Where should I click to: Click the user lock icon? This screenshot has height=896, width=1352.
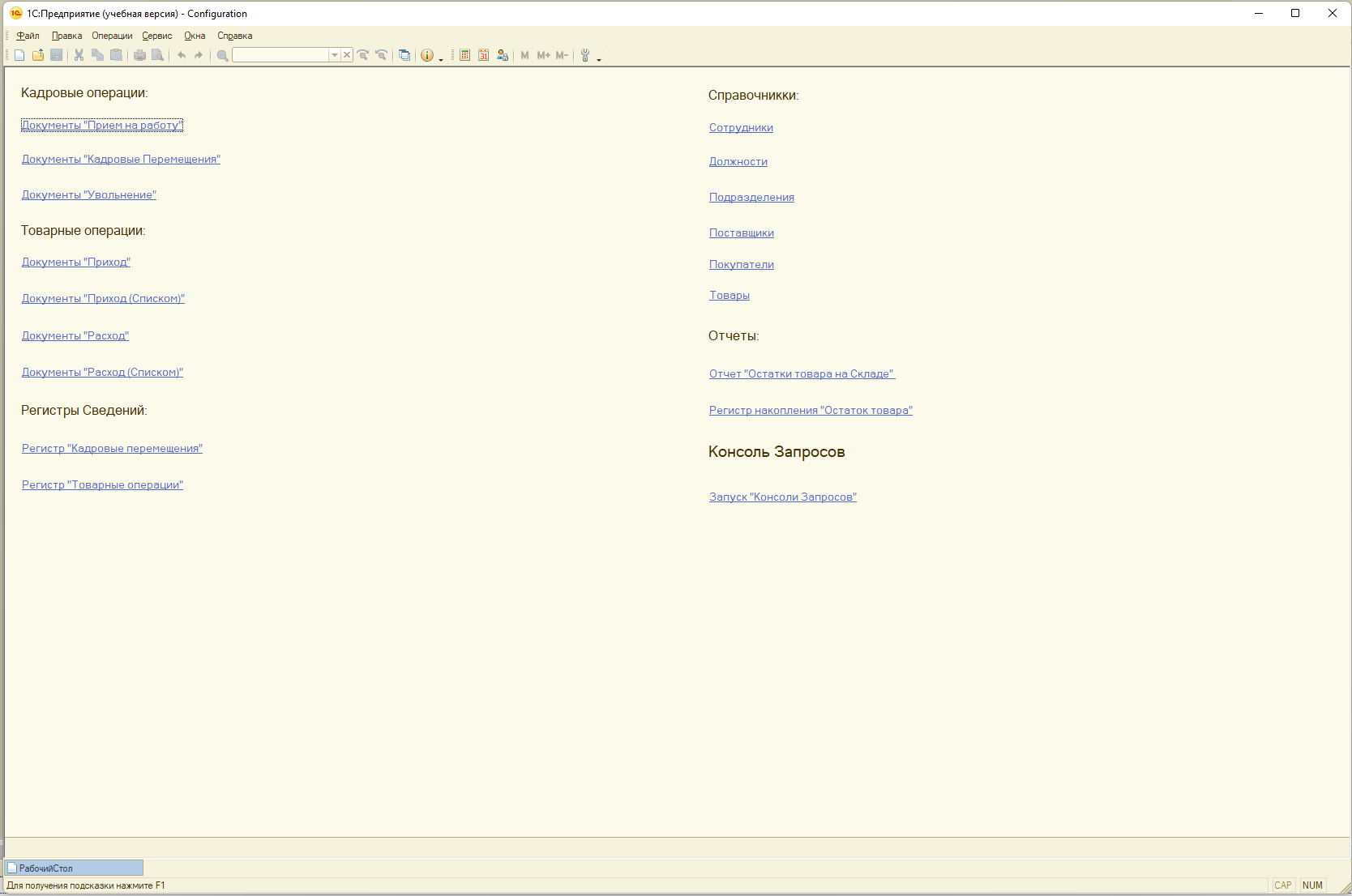tap(503, 55)
